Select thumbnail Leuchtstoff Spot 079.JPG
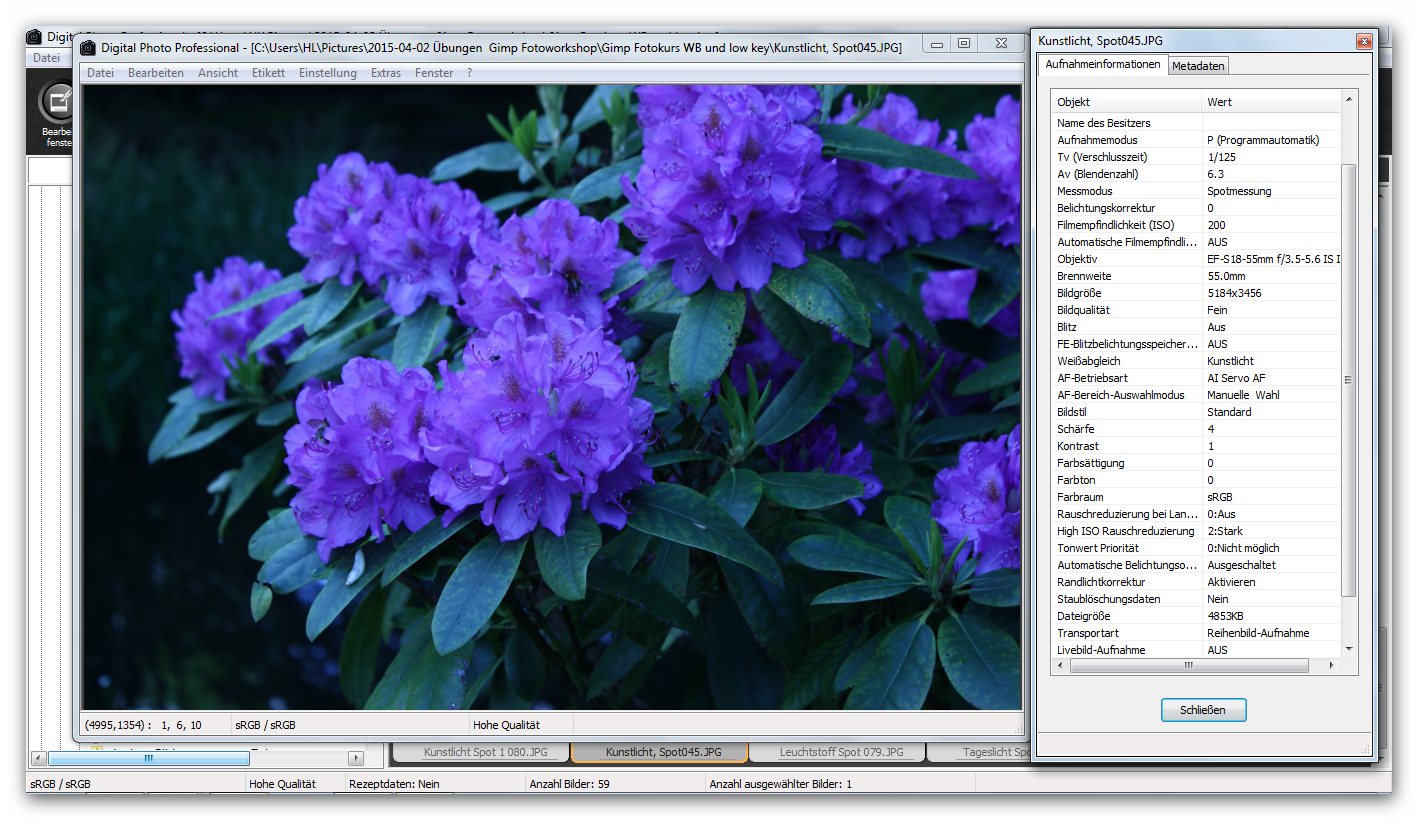 839,752
